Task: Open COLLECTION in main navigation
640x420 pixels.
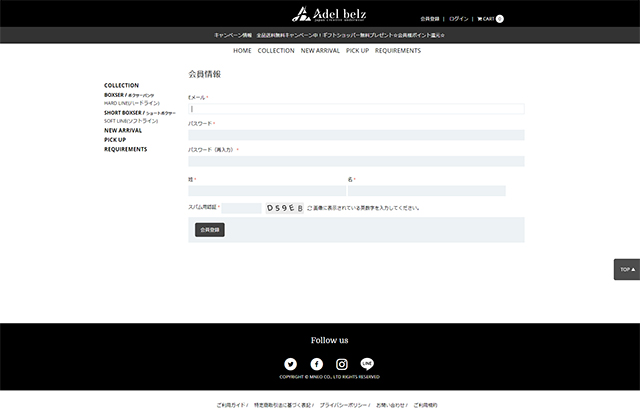Action: click(276, 51)
